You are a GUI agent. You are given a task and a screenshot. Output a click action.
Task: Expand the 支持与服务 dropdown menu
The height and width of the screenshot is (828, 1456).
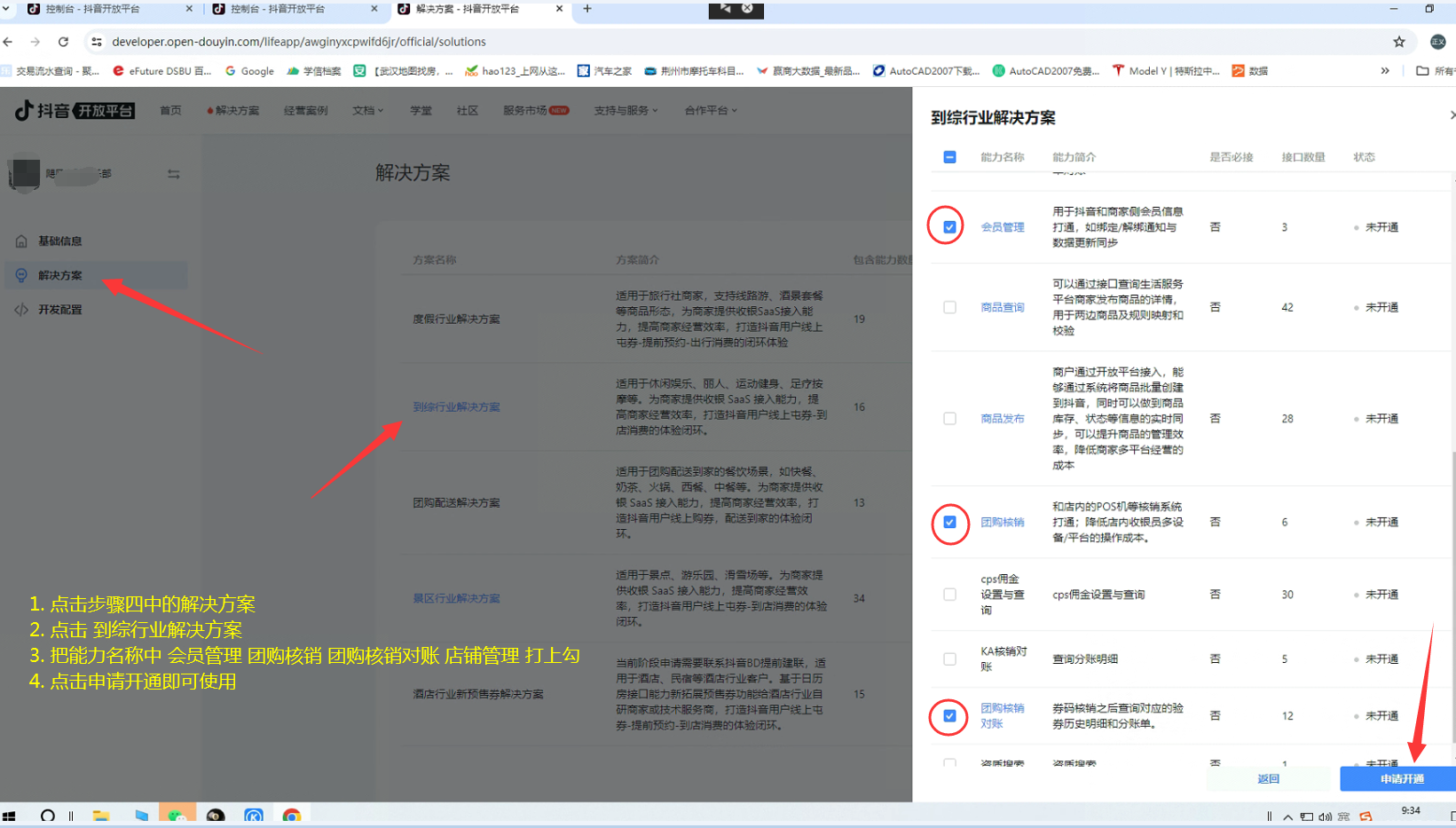[626, 111]
